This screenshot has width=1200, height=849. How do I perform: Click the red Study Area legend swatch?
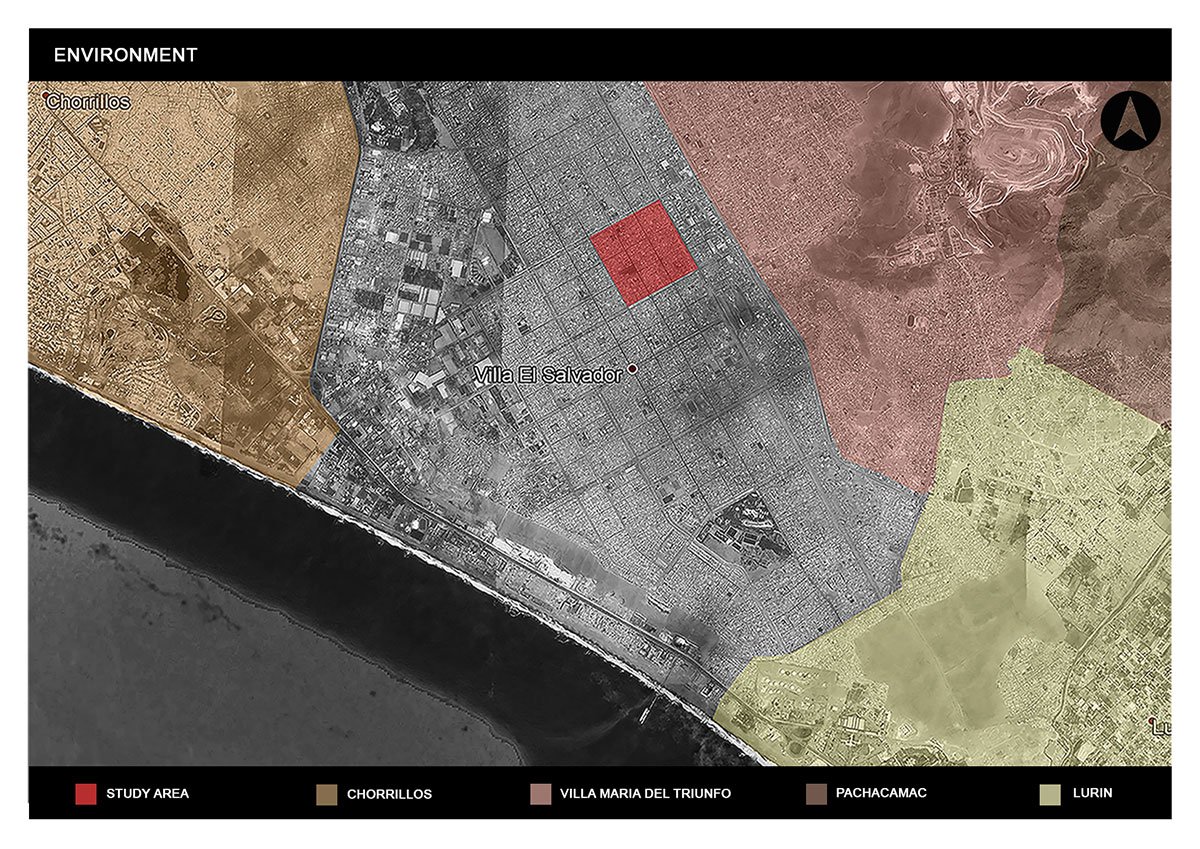click(85, 794)
